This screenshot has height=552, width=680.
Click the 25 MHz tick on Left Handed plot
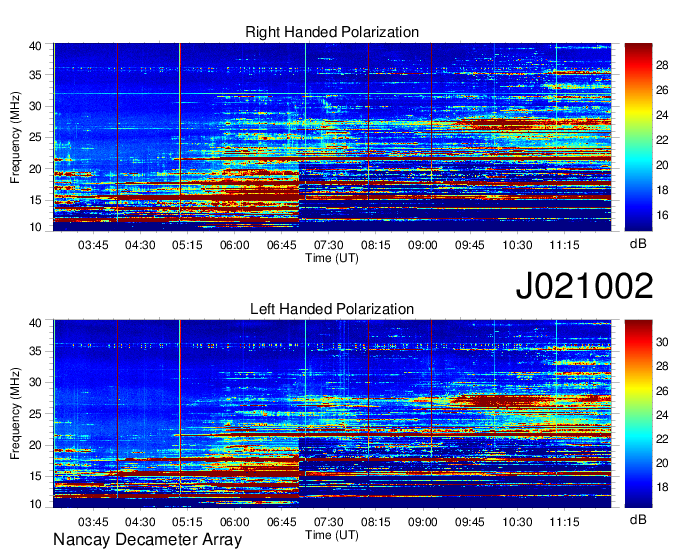[x=35, y=414]
